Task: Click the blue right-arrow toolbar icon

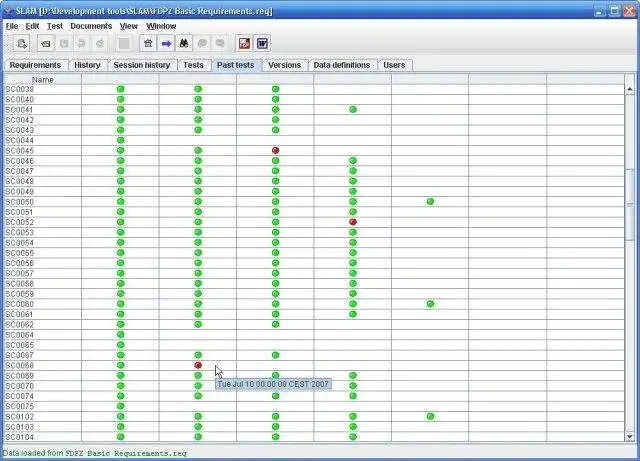Action: (166, 43)
